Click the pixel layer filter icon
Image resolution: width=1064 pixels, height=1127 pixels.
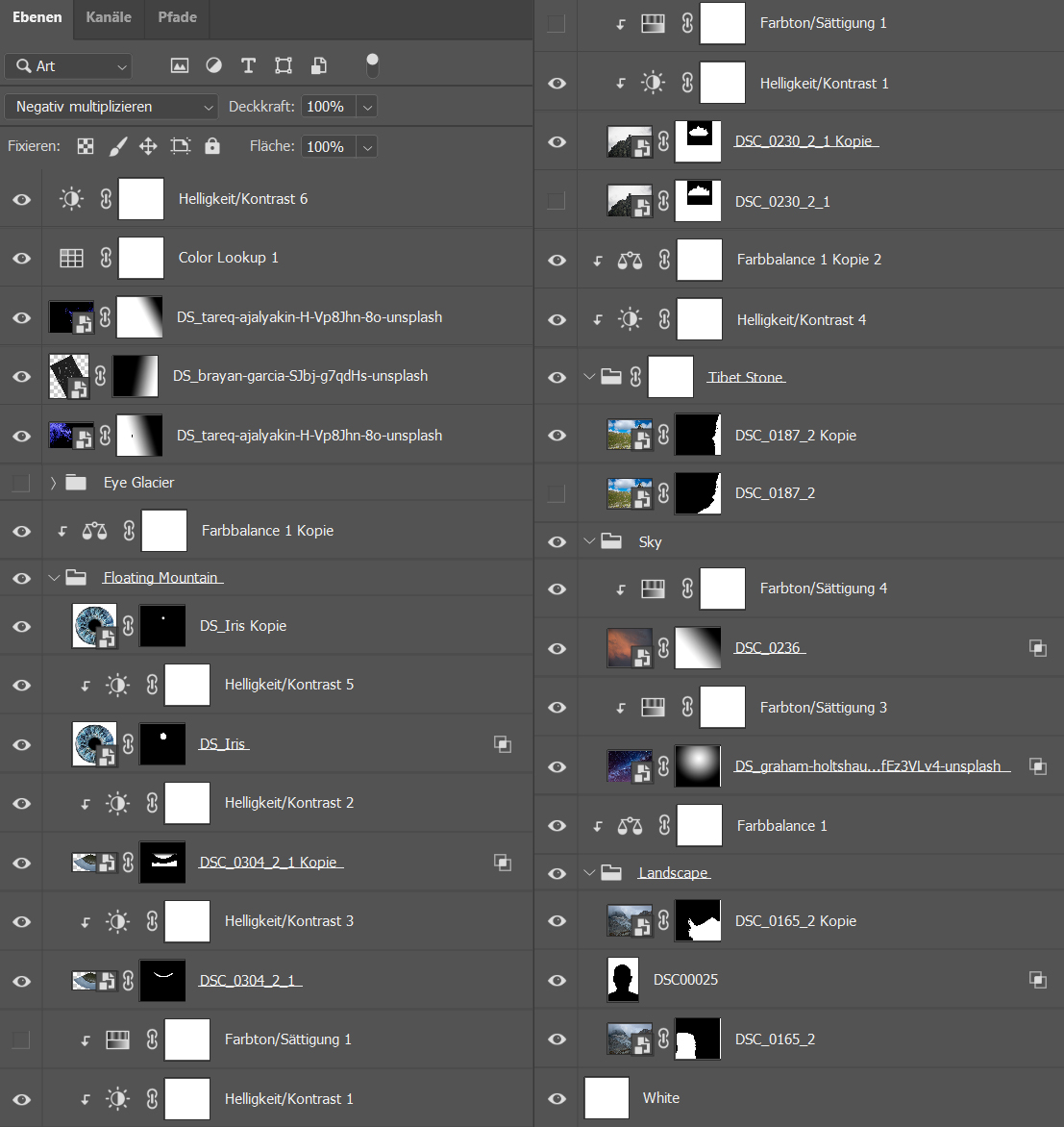180,65
